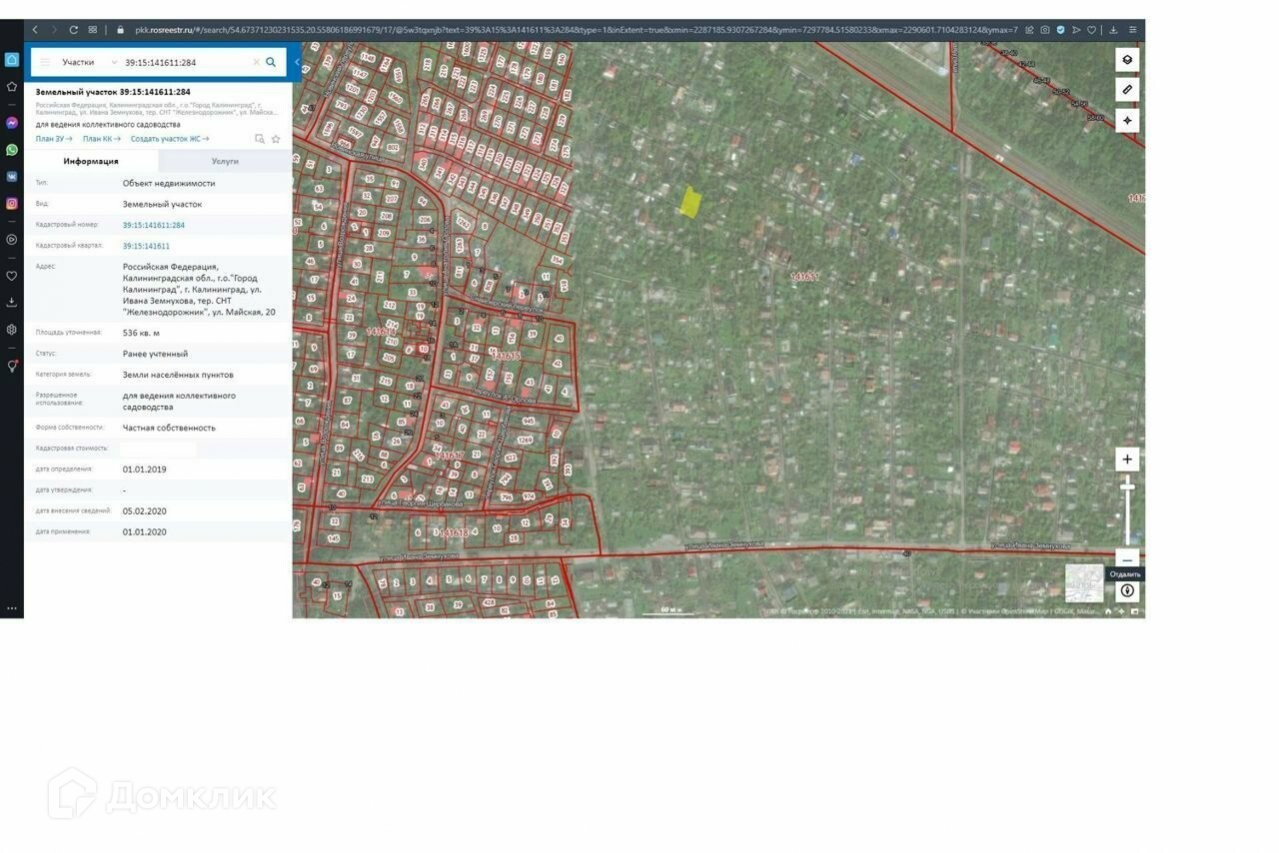Search using the magnifier icon
The image size is (1279, 853).
click(271, 62)
